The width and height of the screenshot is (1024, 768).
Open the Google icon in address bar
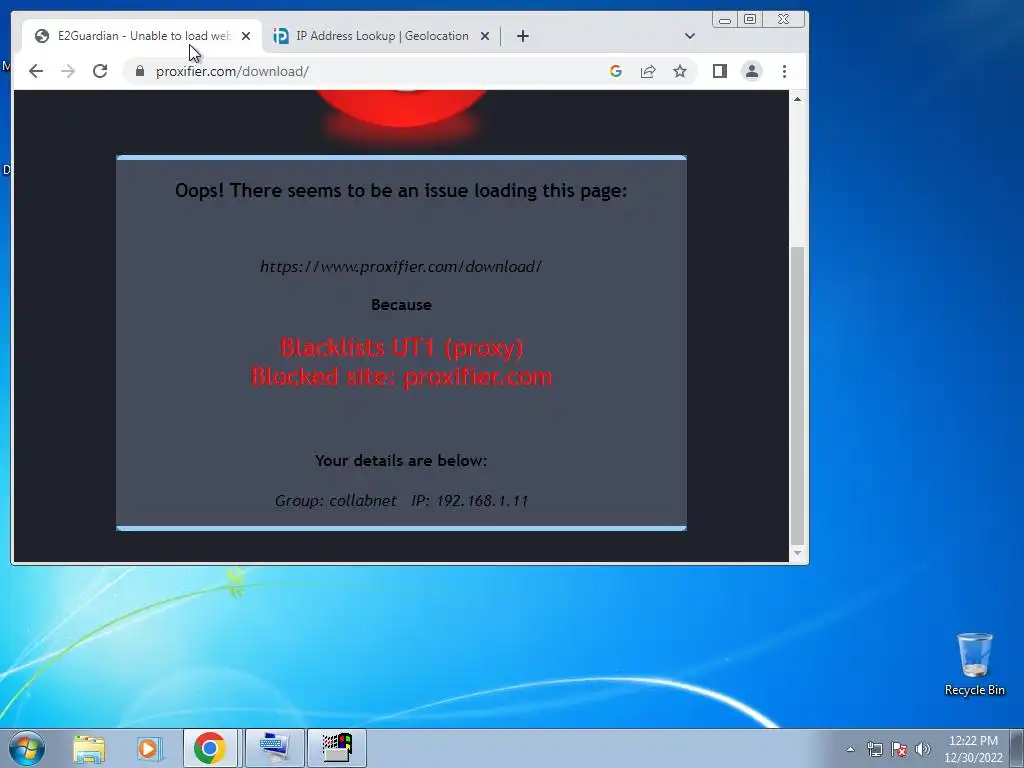616,71
